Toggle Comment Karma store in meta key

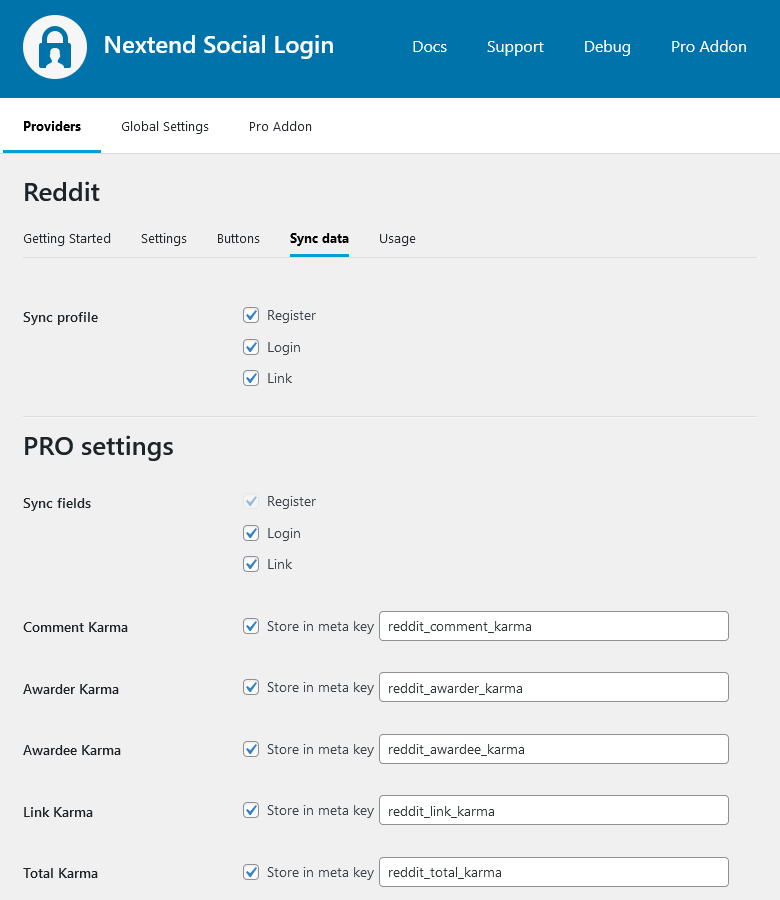(251, 627)
